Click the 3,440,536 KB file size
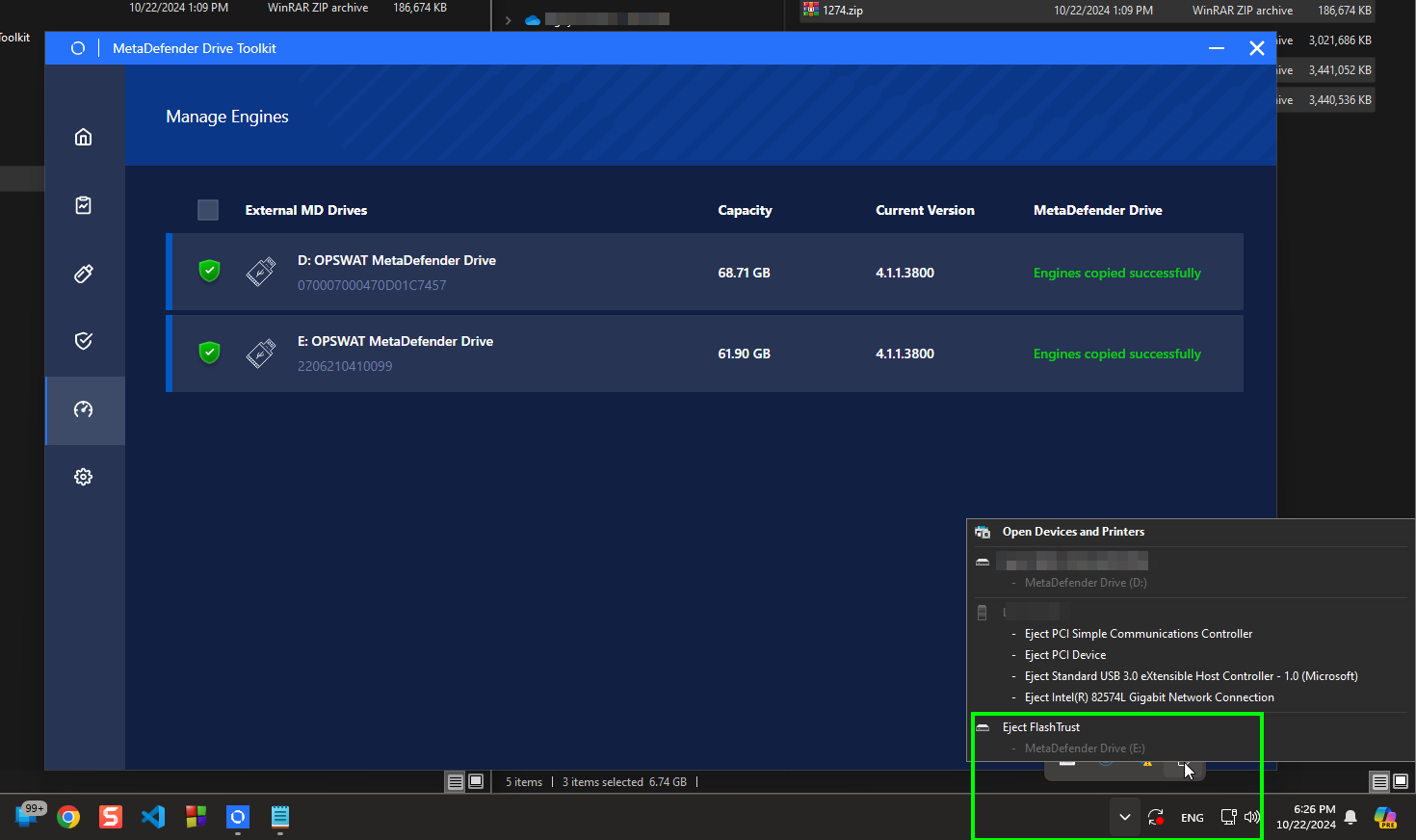Screen dimensions: 1416x840 [x=1340, y=100]
